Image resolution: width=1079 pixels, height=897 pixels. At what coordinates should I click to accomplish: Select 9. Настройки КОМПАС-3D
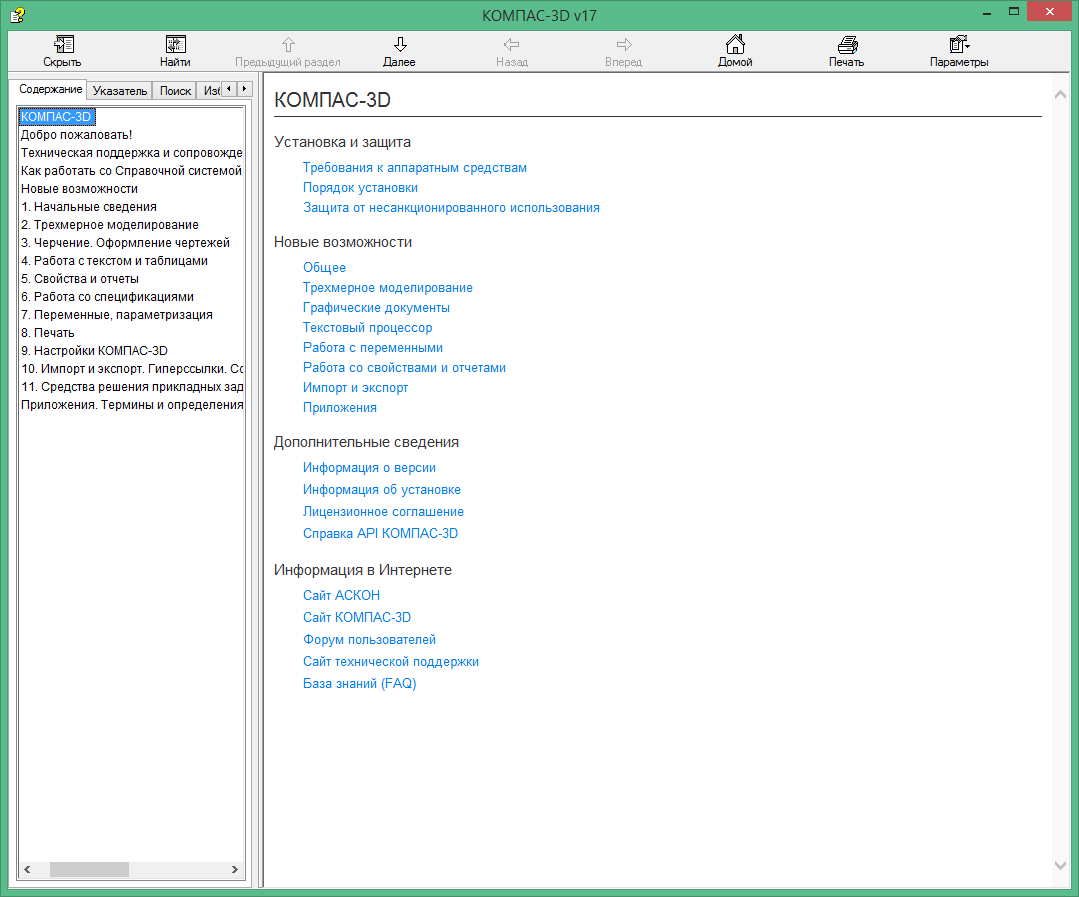[x=94, y=350]
